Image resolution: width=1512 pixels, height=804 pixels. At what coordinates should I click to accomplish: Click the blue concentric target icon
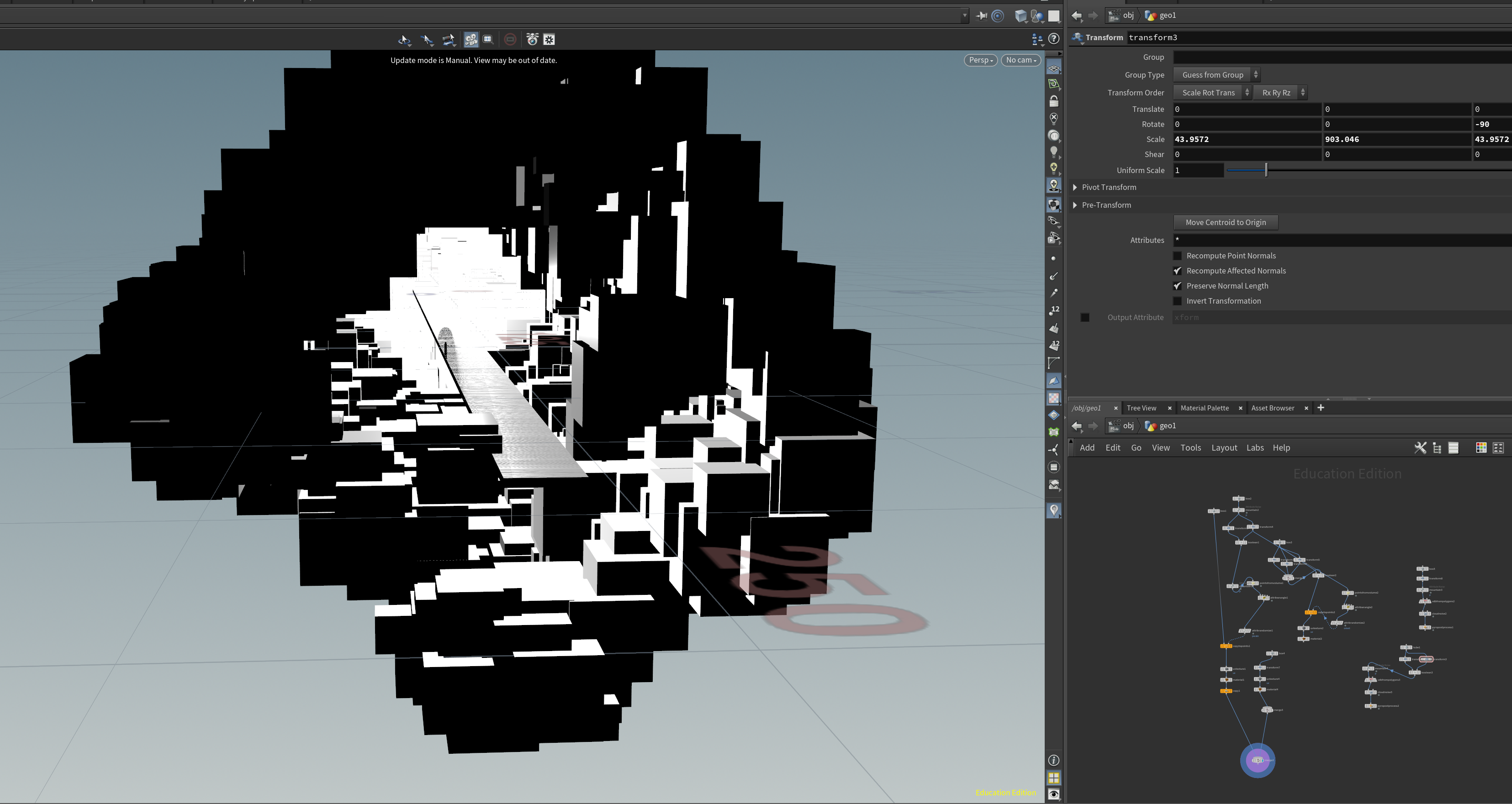tap(998, 16)
